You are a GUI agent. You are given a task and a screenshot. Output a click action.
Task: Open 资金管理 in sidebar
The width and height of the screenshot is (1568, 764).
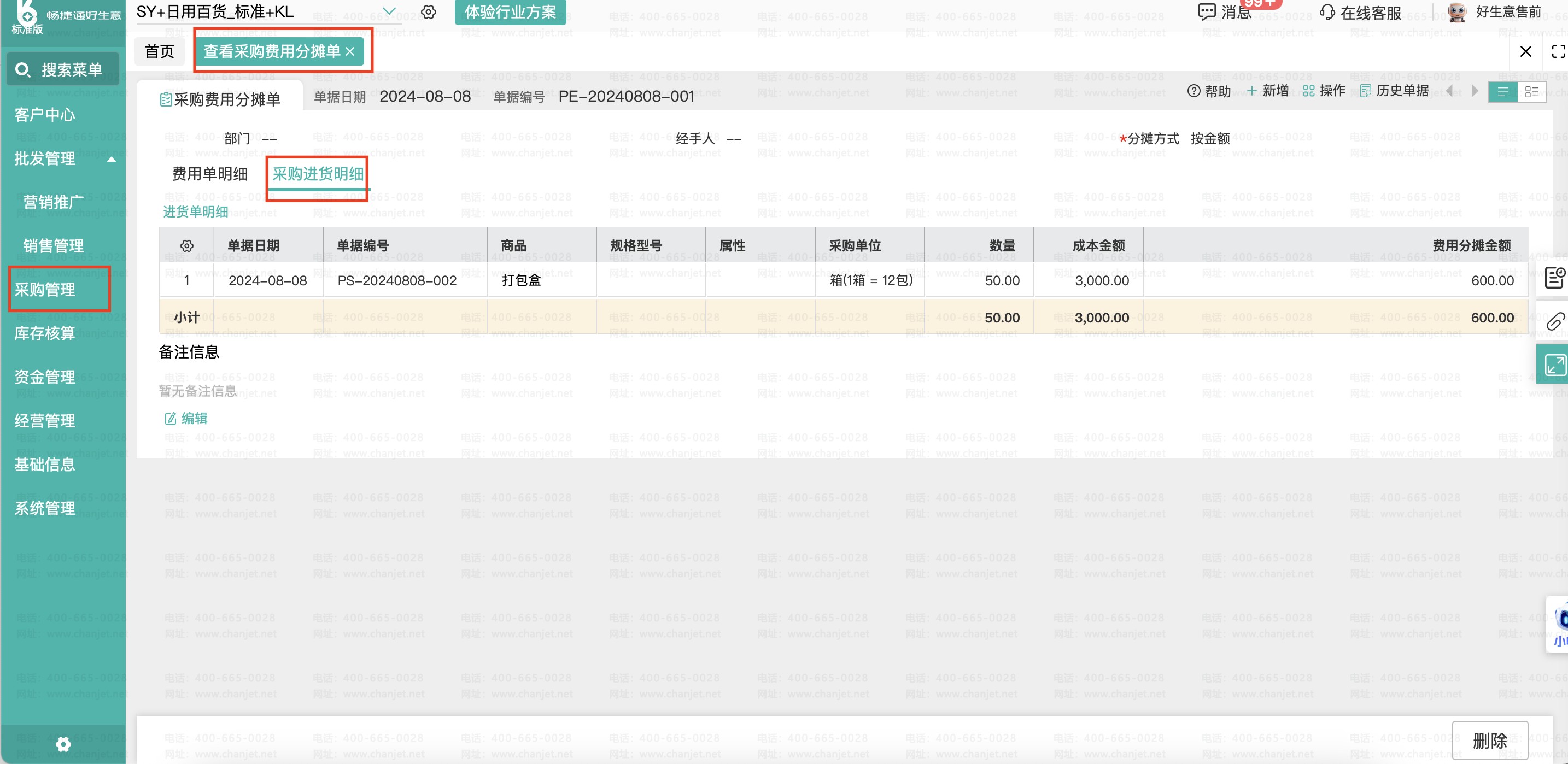pyautogui.click(x=44, y=378)
